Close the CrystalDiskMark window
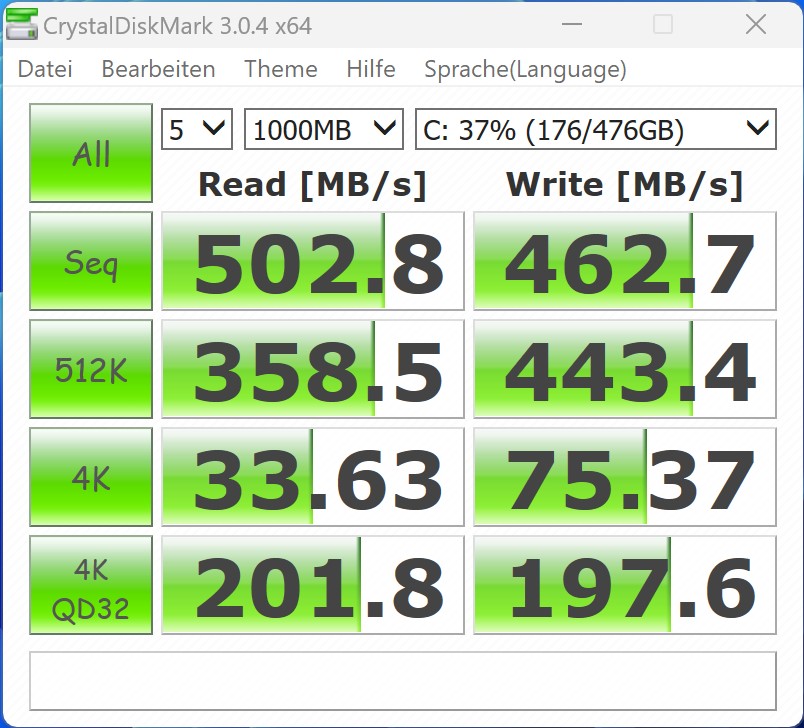This screenshot has height=728, width=804. point(756,24)
